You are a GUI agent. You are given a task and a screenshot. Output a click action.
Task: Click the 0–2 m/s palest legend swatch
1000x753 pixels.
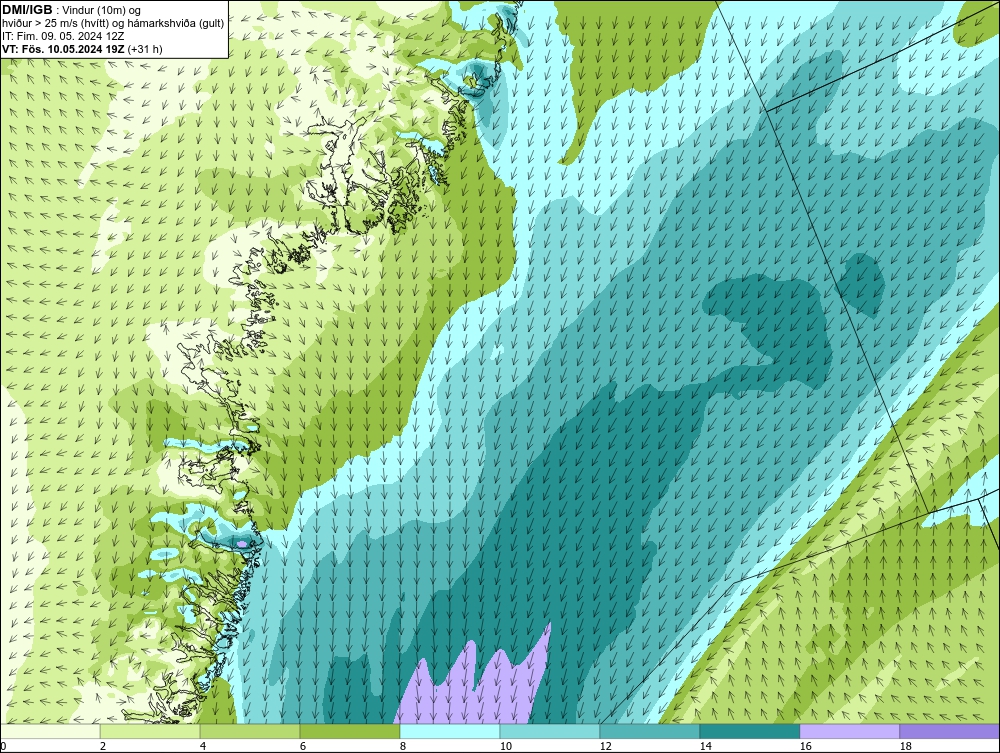50,731
